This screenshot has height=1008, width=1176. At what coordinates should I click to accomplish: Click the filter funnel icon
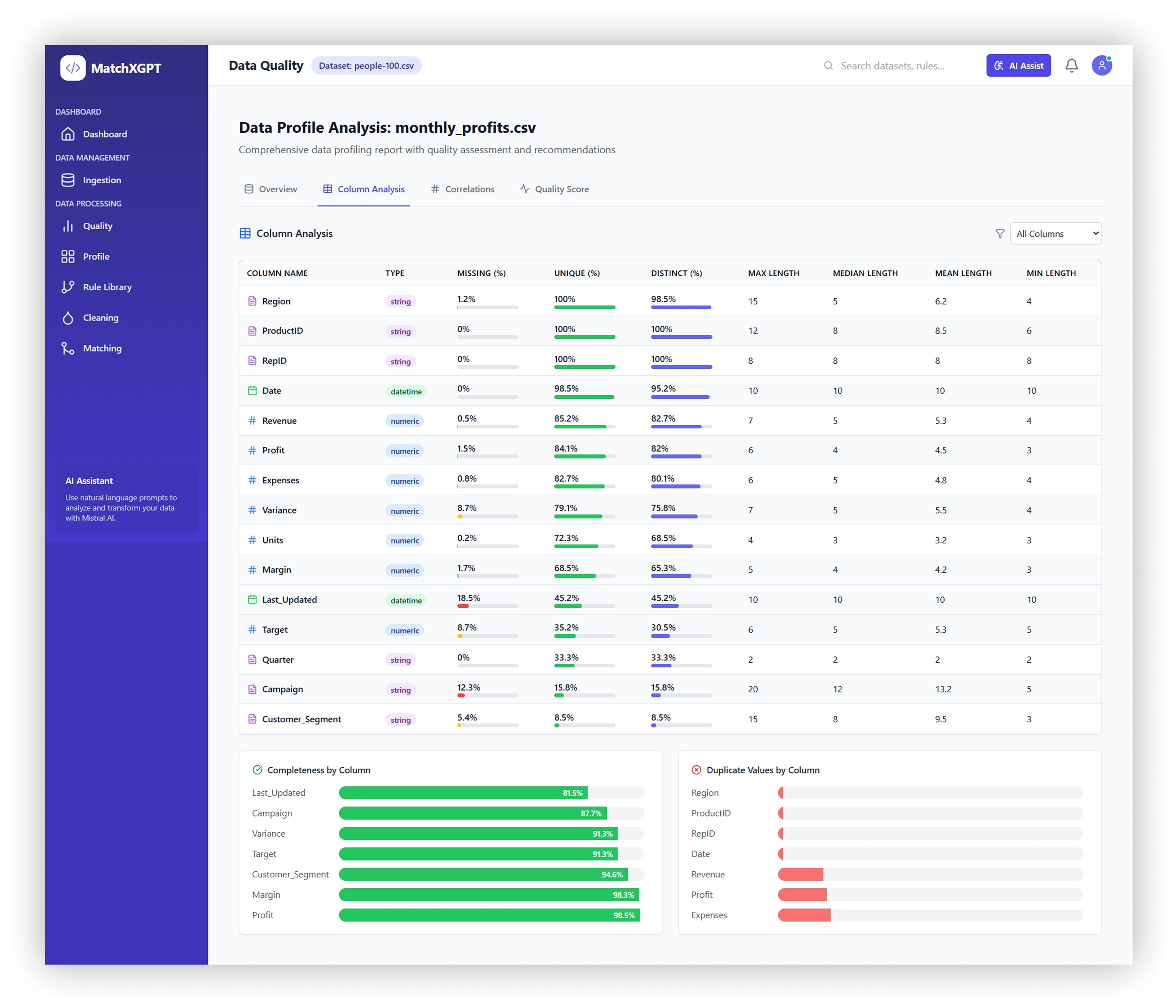click(x=999, y=234)
